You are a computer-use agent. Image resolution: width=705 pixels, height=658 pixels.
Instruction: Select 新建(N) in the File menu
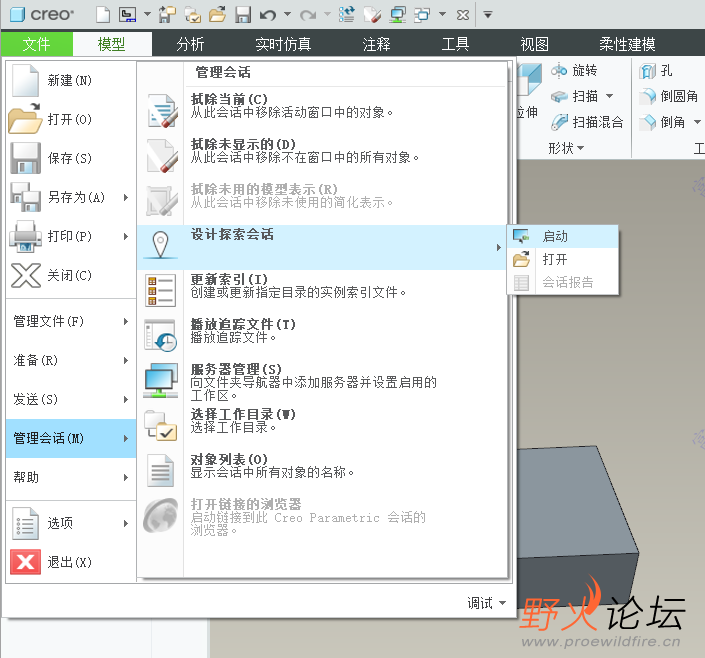click(71, 81)
